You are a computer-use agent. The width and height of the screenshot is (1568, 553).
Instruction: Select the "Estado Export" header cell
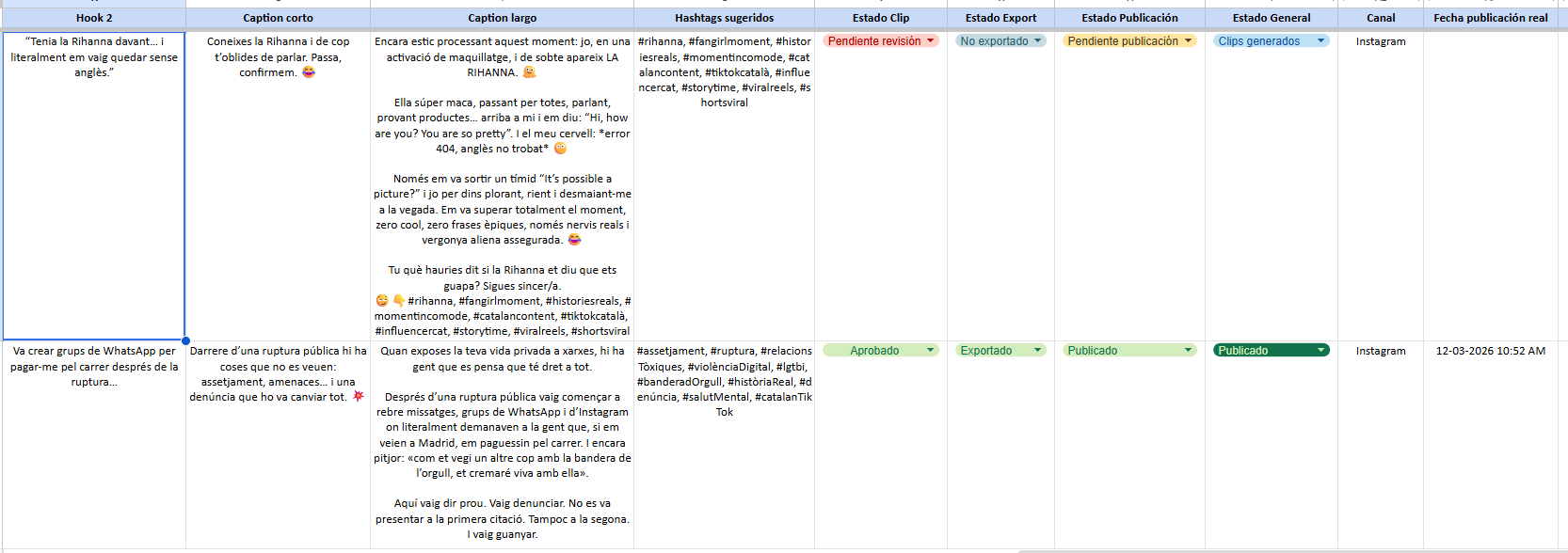tap(1000, 18)
